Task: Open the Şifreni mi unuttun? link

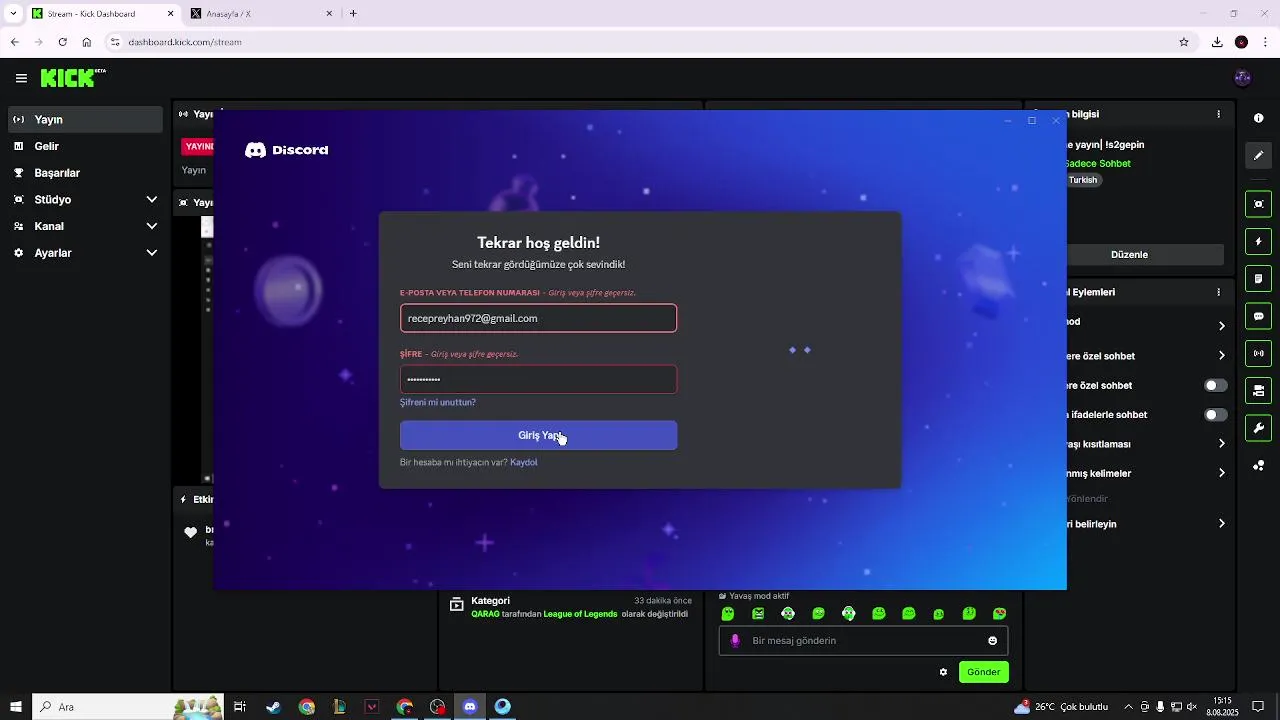Action: (x=437, y=402)
